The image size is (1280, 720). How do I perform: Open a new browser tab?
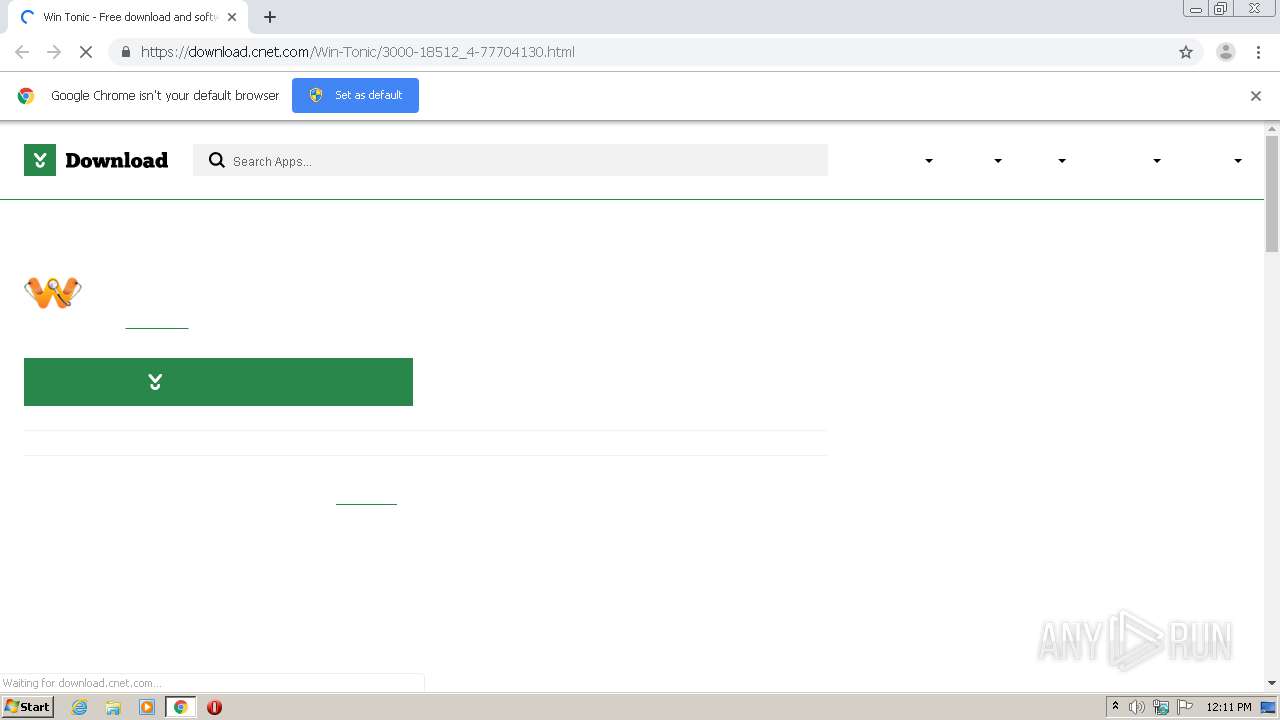click(x=270, y=17)
